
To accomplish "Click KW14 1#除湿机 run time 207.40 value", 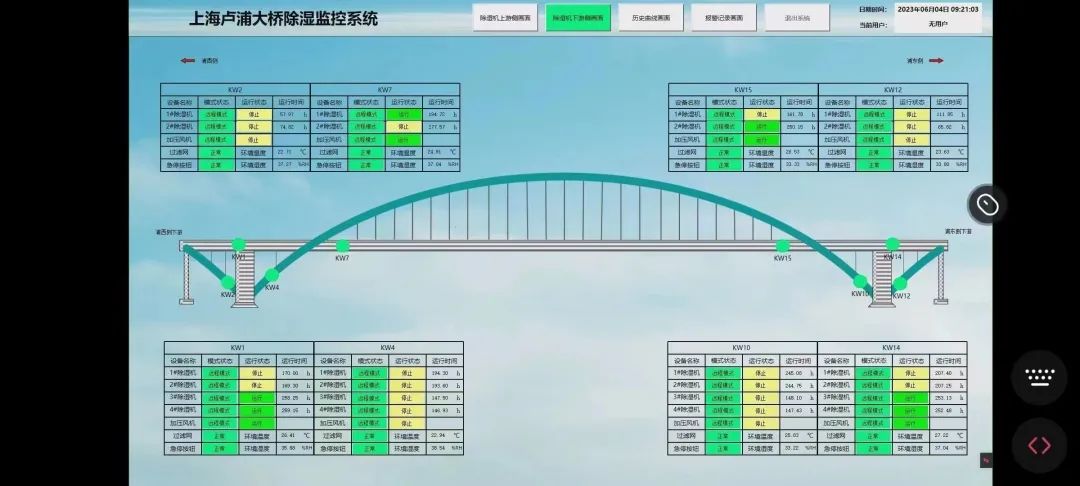I will click(x=948, y=372).
